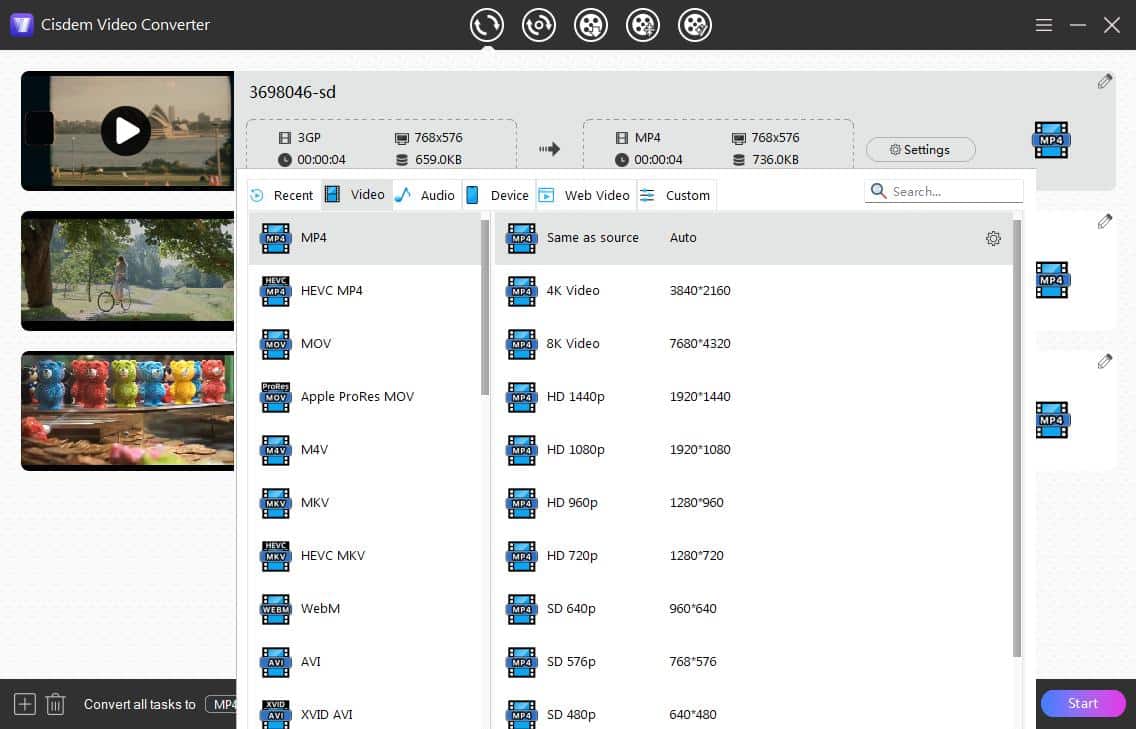Open the hamburger menu at top right
The image size is (1136, 729).
pyautogui.click(x=1043, y=25)
